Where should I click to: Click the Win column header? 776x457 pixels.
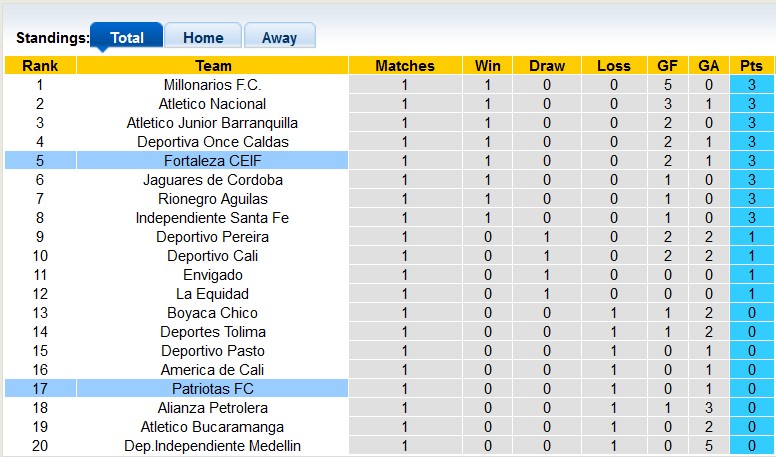(x=488, y=66)
